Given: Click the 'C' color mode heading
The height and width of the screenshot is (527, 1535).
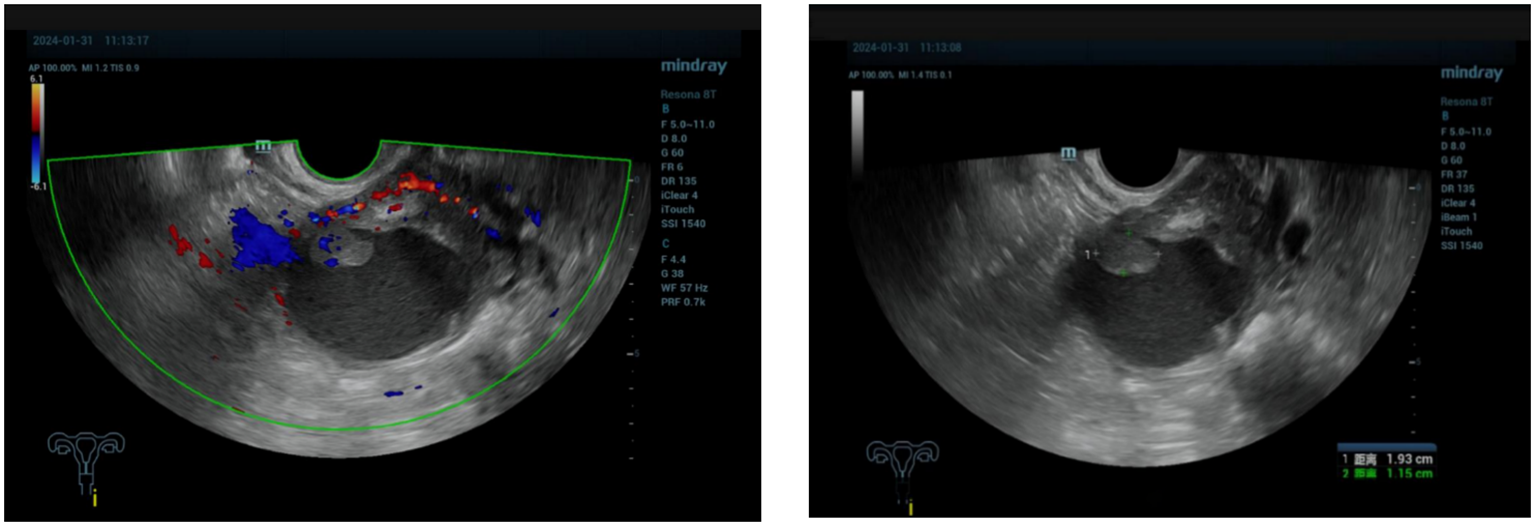Looking at the screenshot, I should click(665, 243).
